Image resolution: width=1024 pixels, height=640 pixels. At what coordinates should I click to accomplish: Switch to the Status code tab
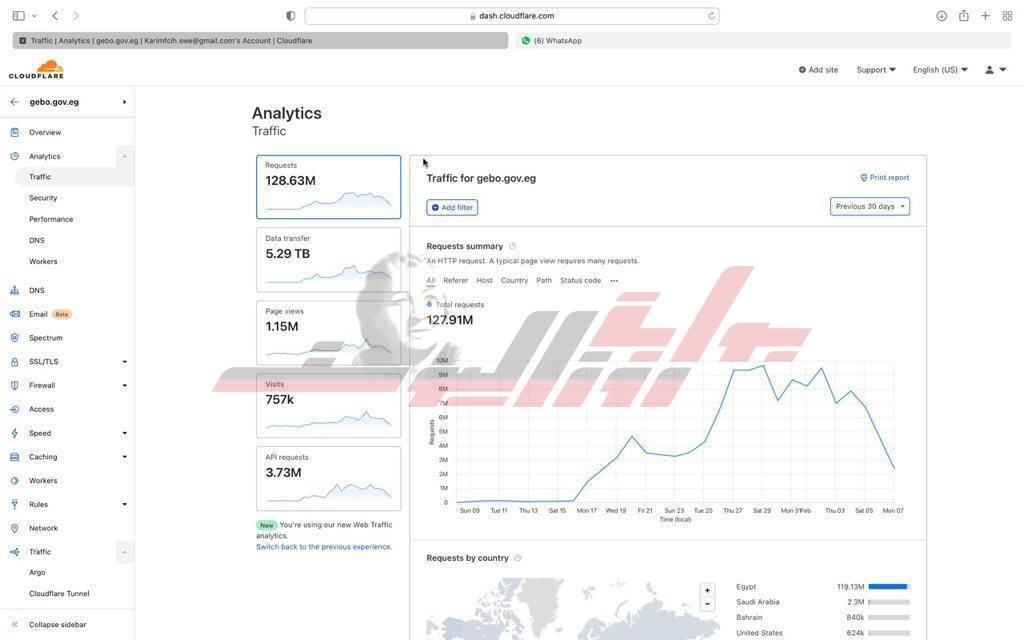[x=580, y=281]
